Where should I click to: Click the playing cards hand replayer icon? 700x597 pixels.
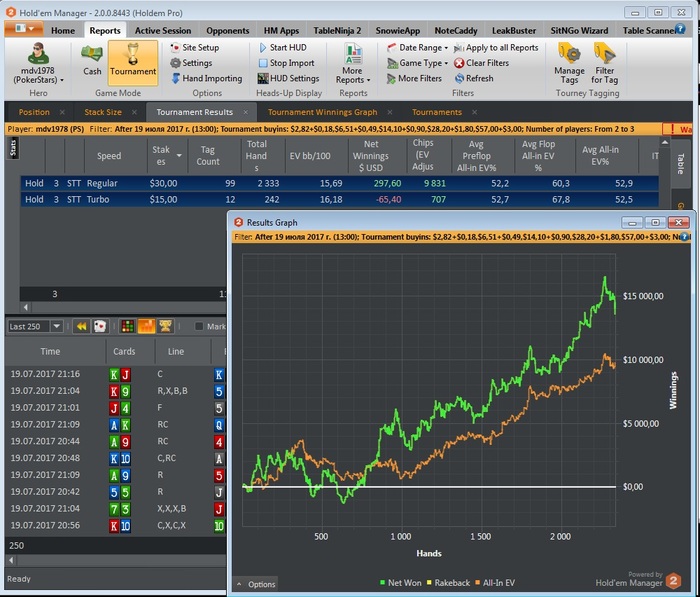click(100, 326)
